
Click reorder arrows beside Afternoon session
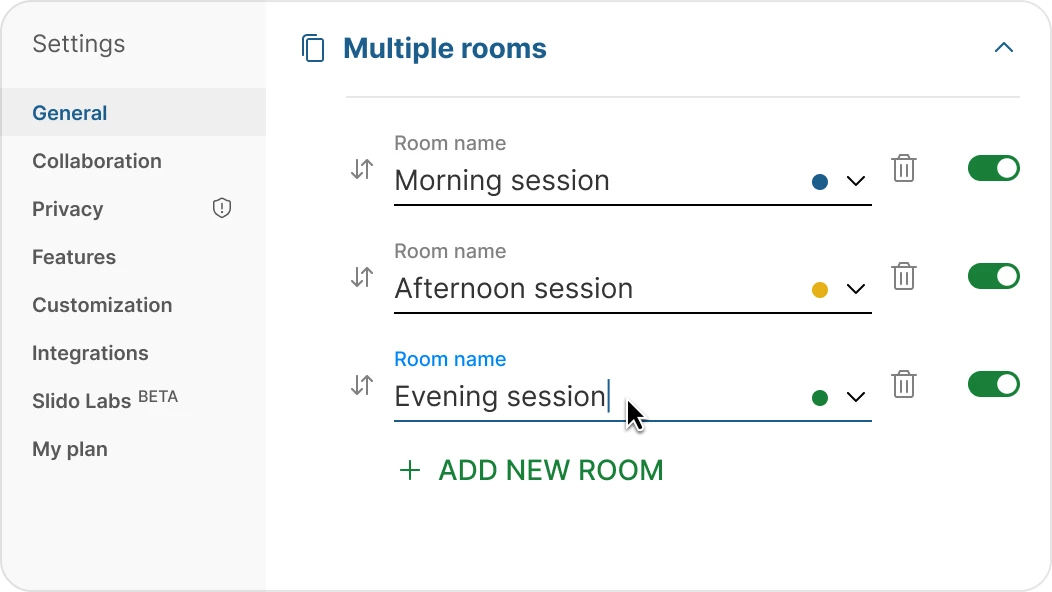pos(362,278)
